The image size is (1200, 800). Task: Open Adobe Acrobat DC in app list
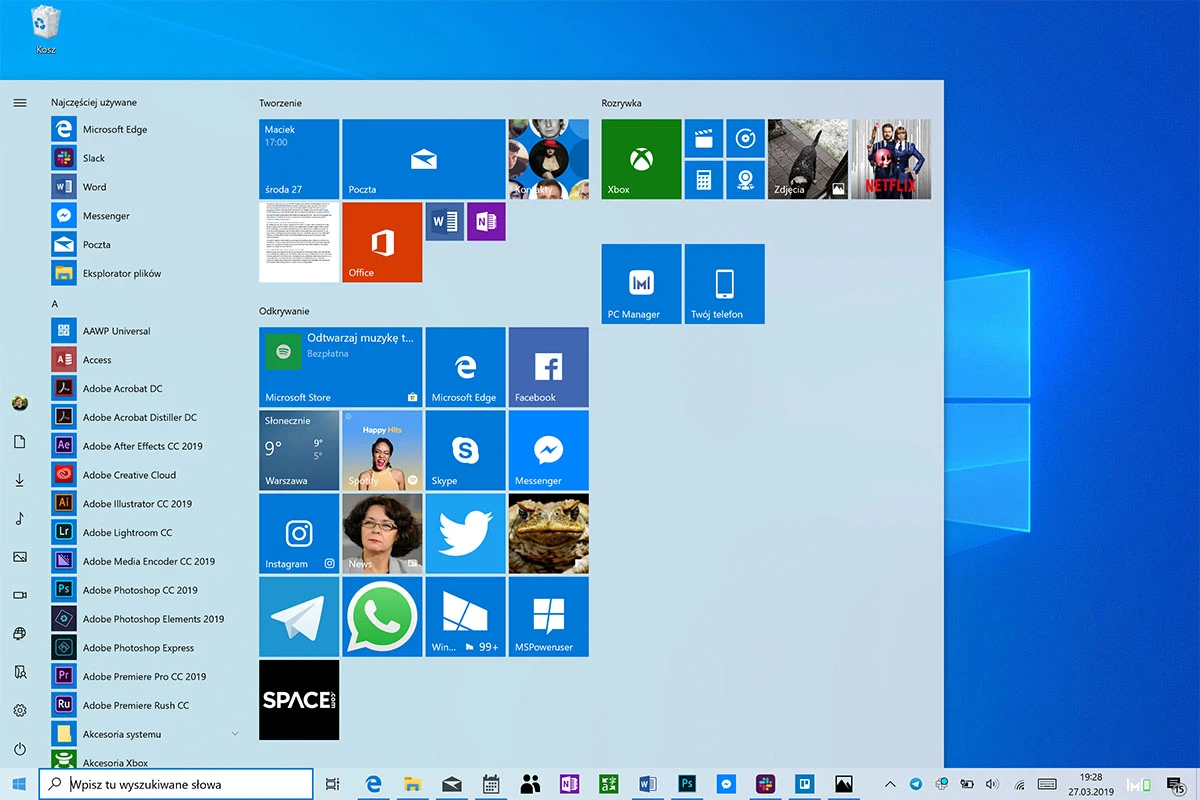tap(146, 388)
